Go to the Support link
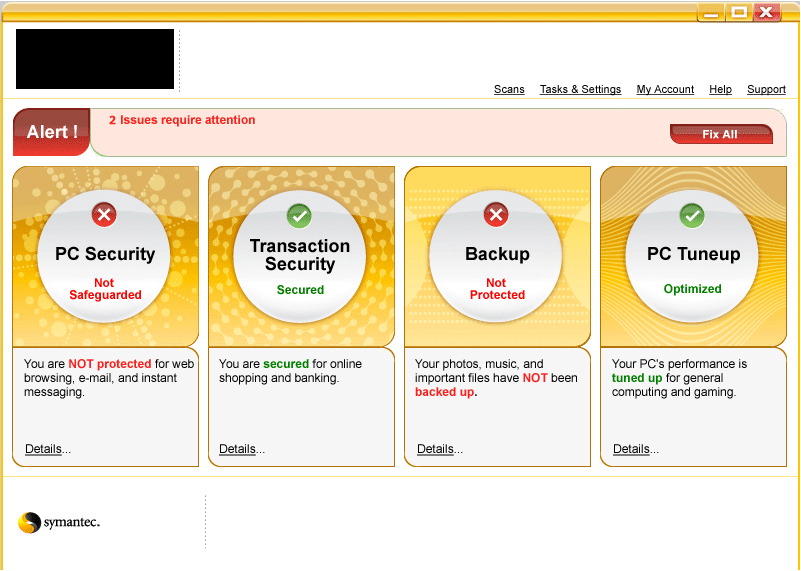The width and height of the screenshot is (801, 571). tap(766, 89)
